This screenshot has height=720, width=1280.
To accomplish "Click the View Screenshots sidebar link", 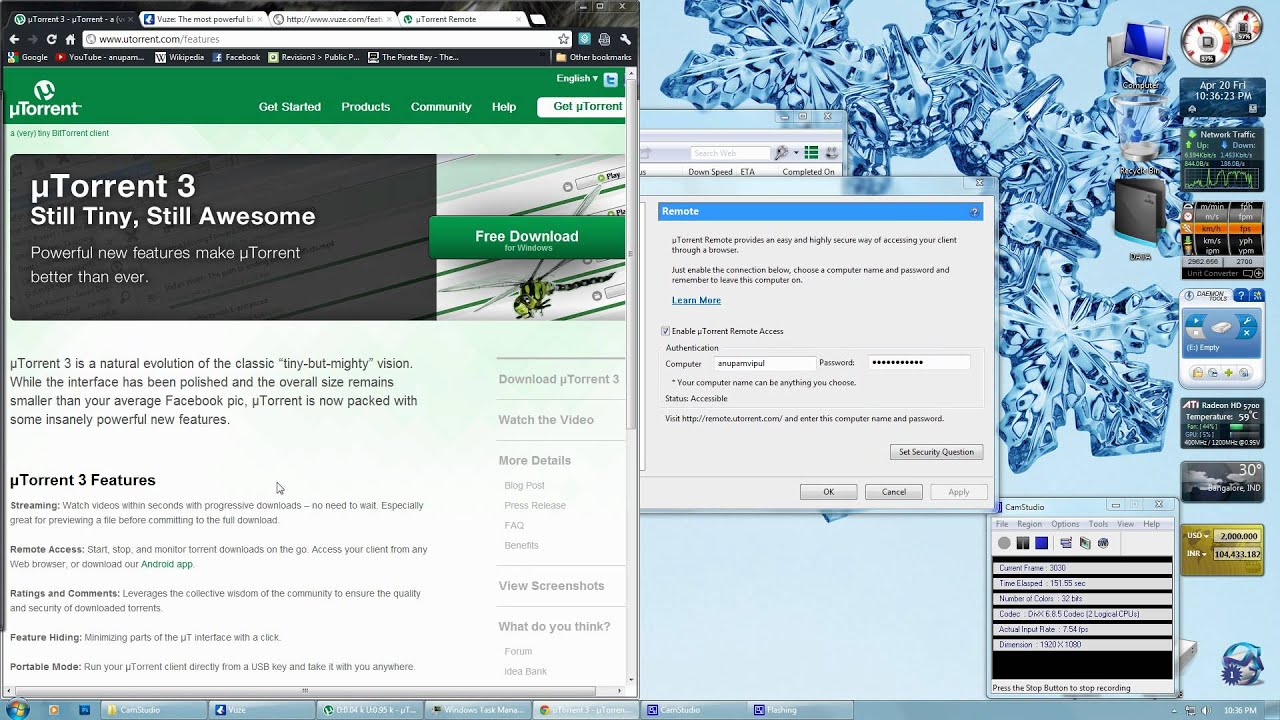I will coord(551,586).
